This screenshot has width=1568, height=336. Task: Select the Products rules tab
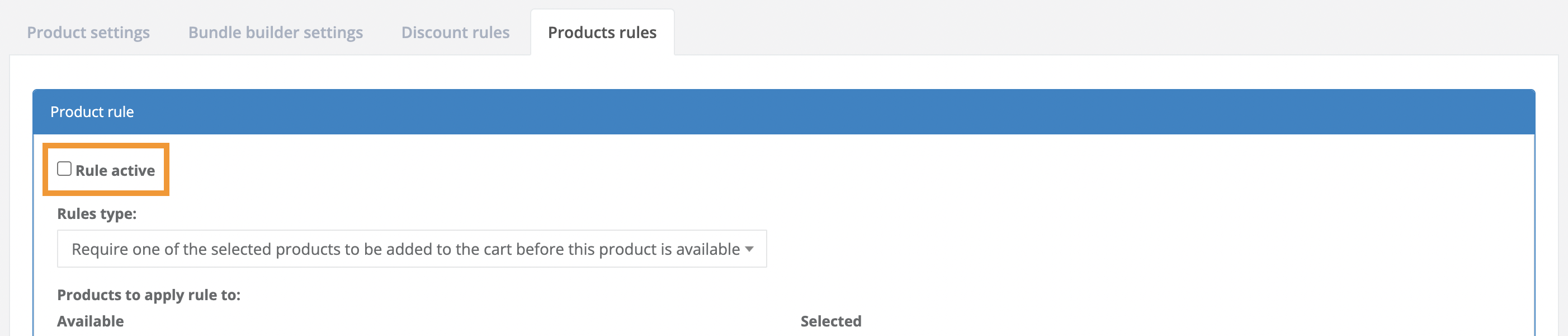point(601,32)
